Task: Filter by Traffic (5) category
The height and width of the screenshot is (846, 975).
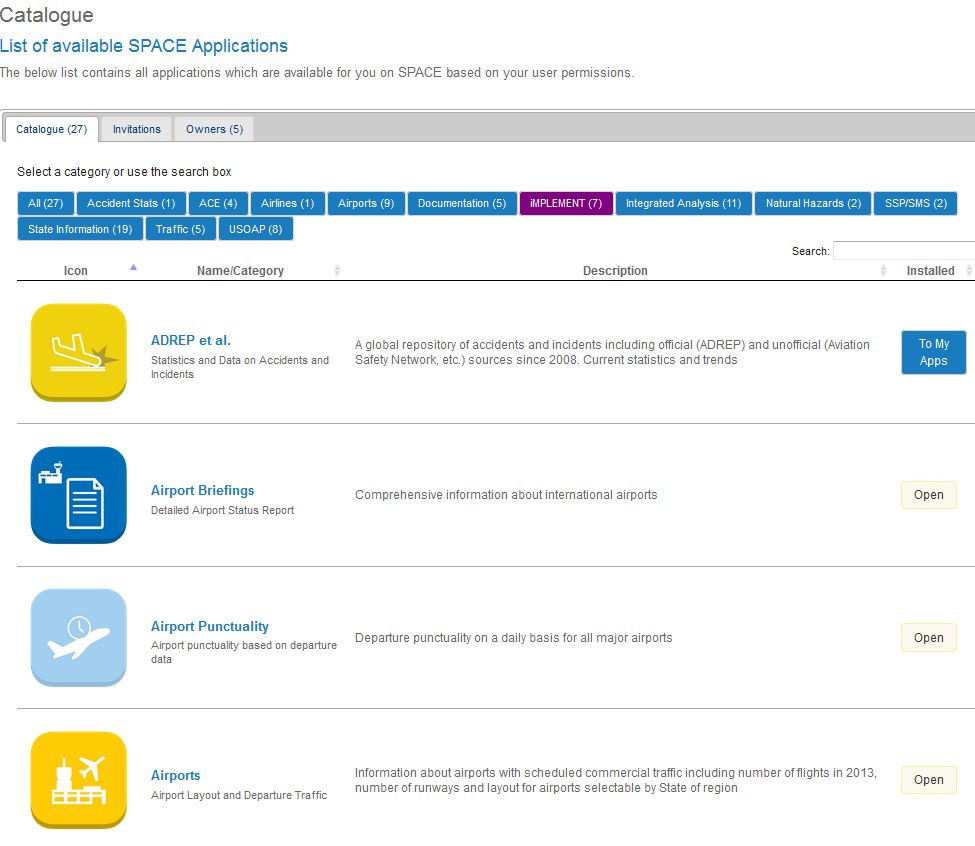Action: tap(180, 229)
